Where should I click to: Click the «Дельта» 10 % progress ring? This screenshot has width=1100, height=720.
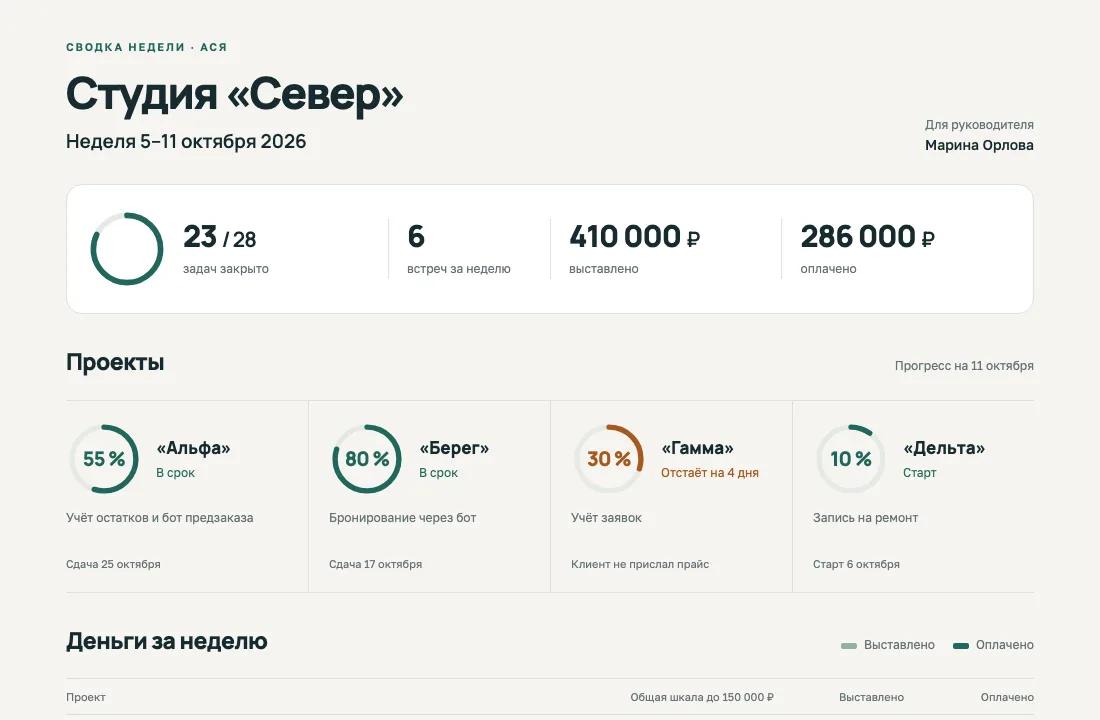[851, 459]
